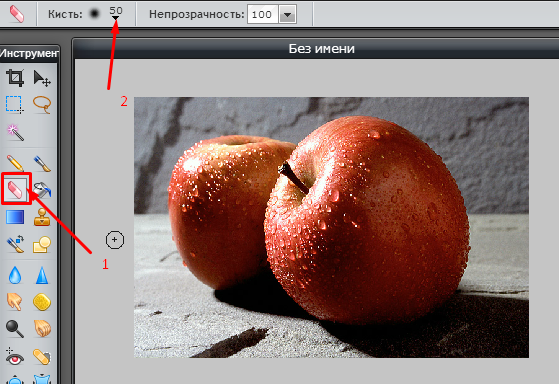Click the Инструмент panel header
The image size is (559, 384).
29,53
